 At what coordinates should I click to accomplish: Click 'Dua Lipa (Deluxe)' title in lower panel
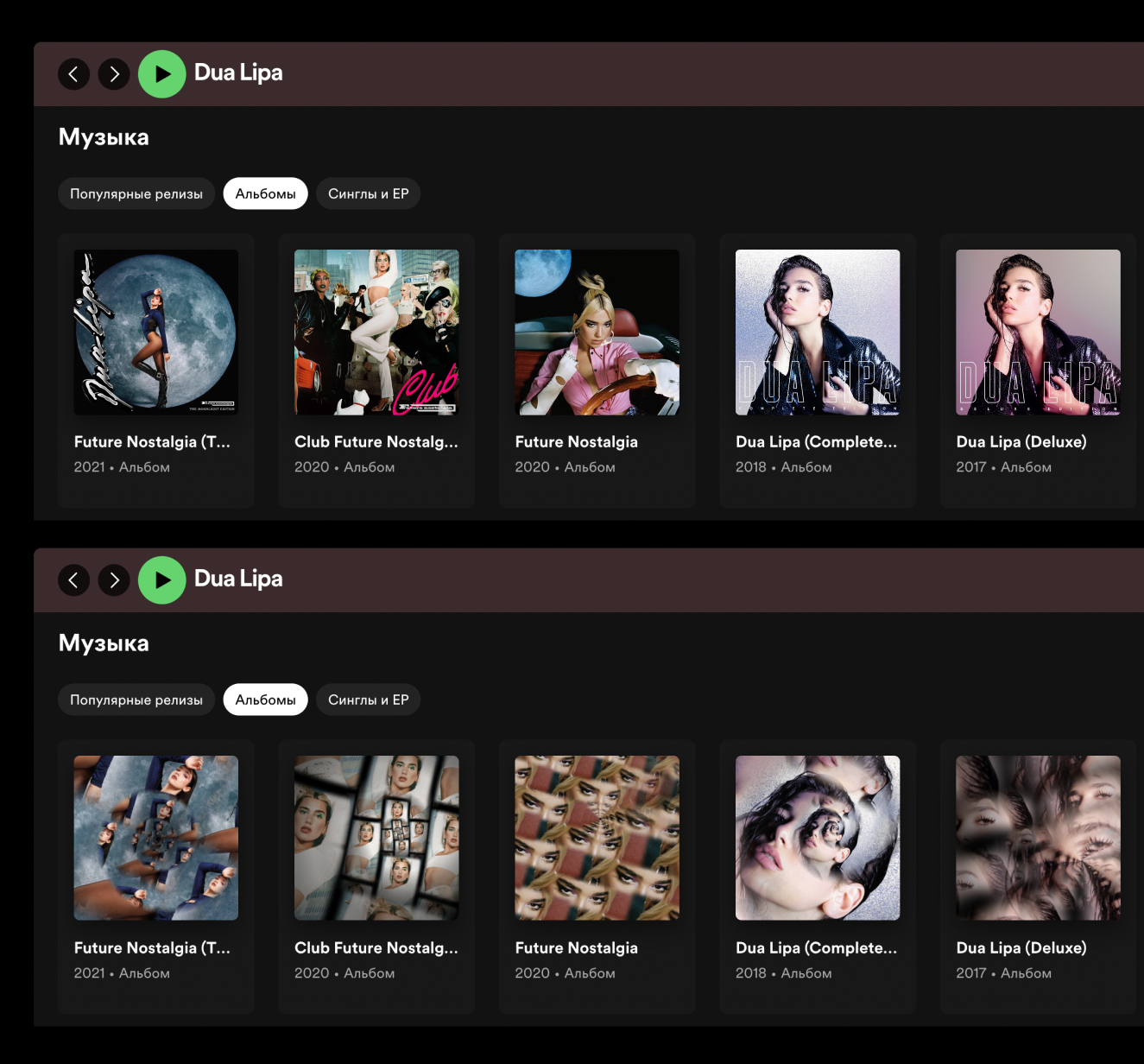pos(1021,948)
